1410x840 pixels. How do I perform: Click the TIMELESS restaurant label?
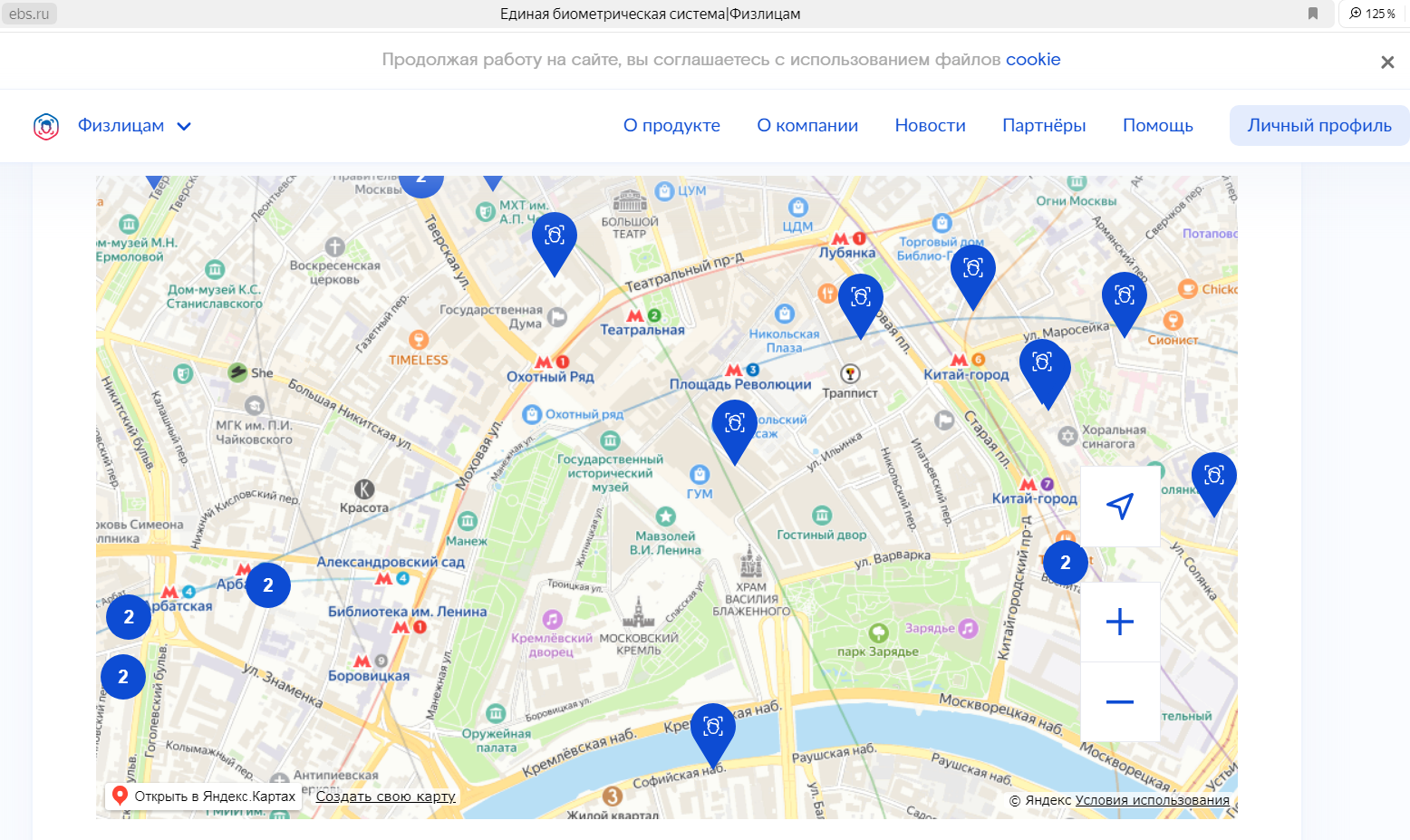pos(419,360)
